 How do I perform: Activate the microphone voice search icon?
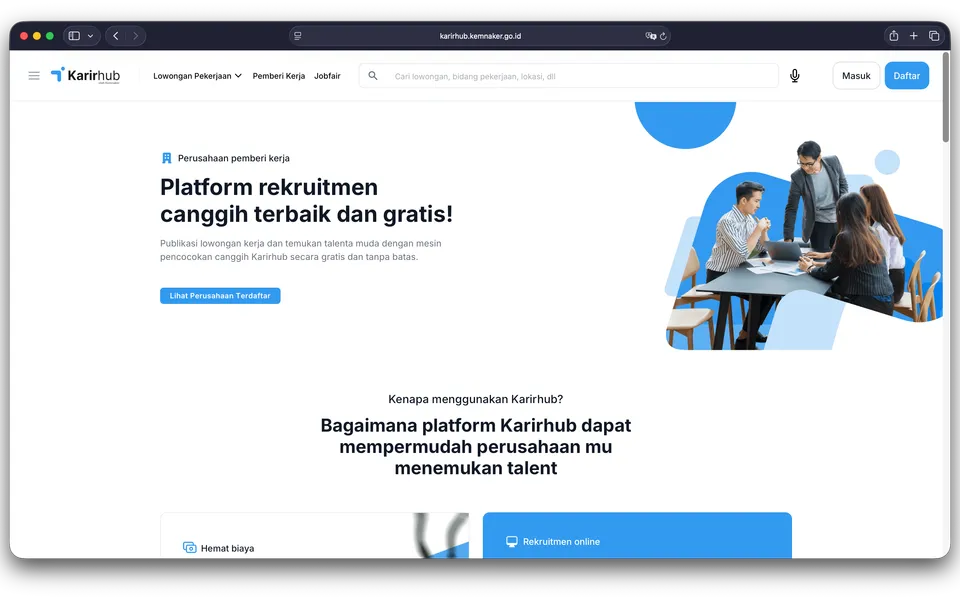[795, 75]
